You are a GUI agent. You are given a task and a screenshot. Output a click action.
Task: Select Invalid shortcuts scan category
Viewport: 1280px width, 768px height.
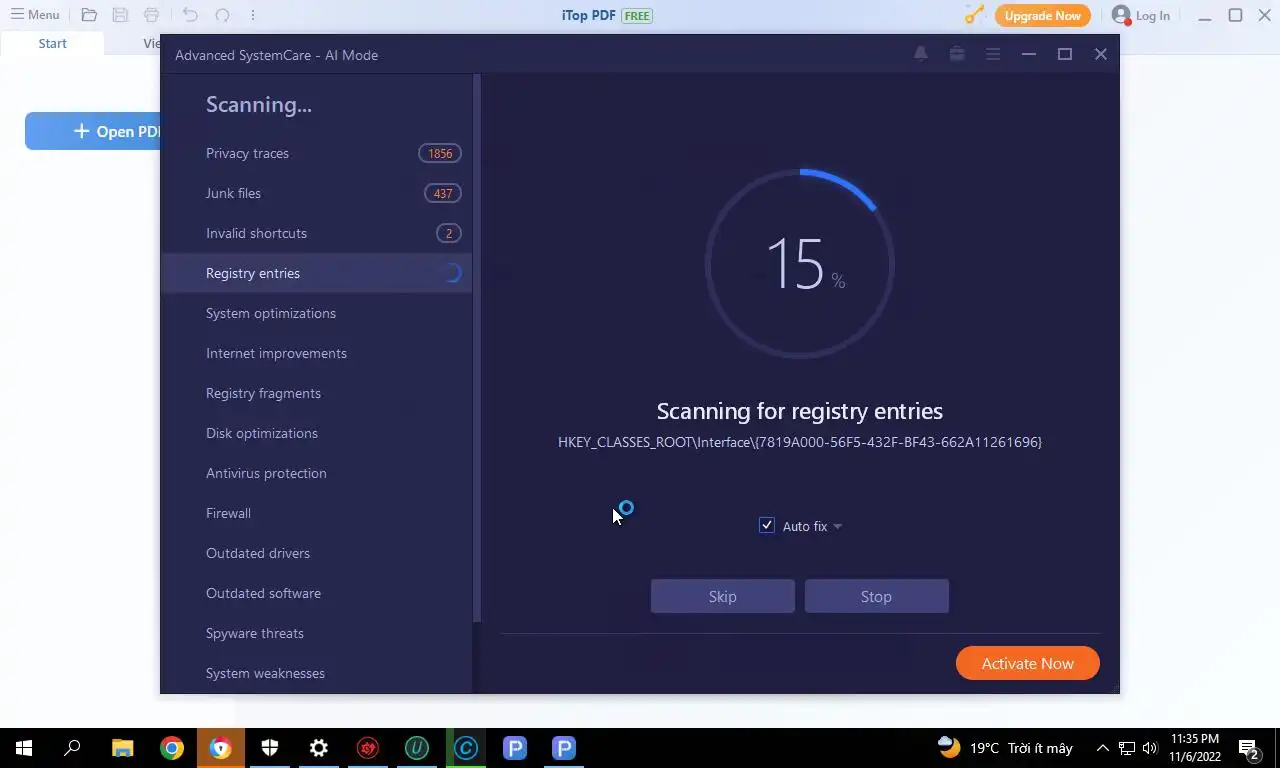[x=316, y=233]
